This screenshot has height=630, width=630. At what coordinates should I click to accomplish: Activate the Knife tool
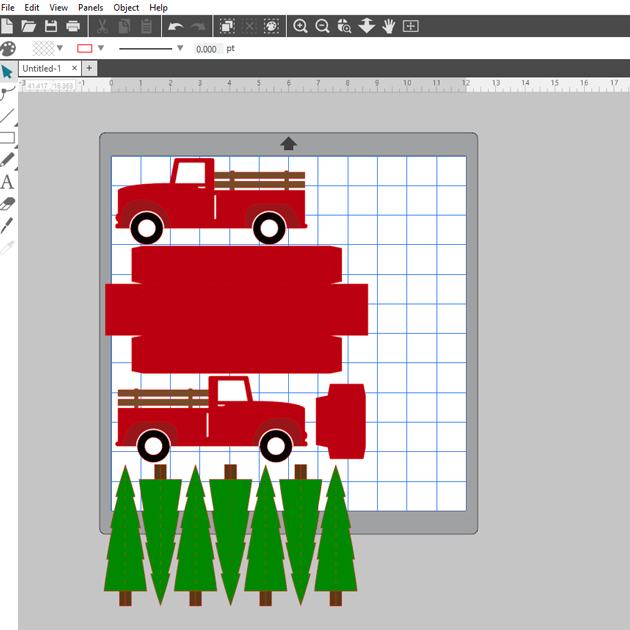7,226
